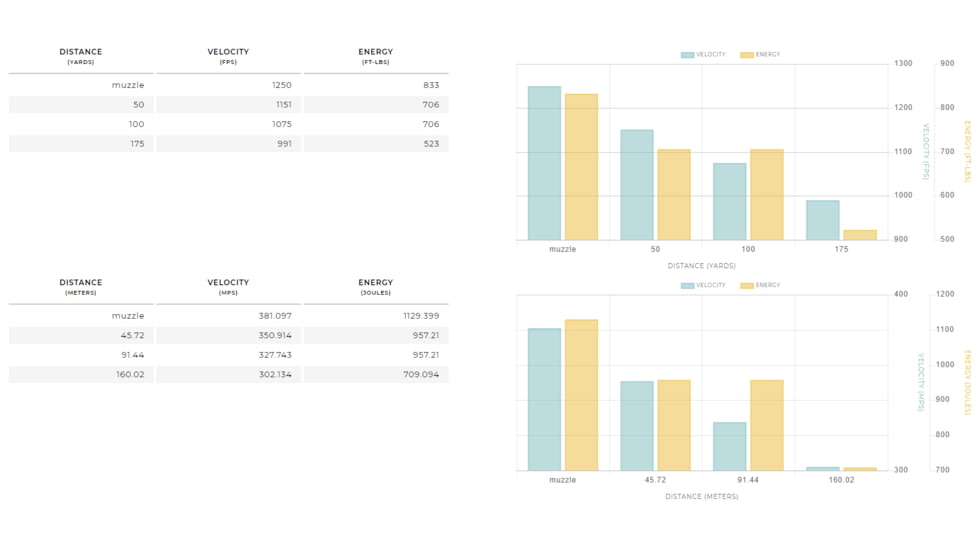
Task: Click the 175 yards energy bar
Action: pyautogui.click(x=860, y=235)
